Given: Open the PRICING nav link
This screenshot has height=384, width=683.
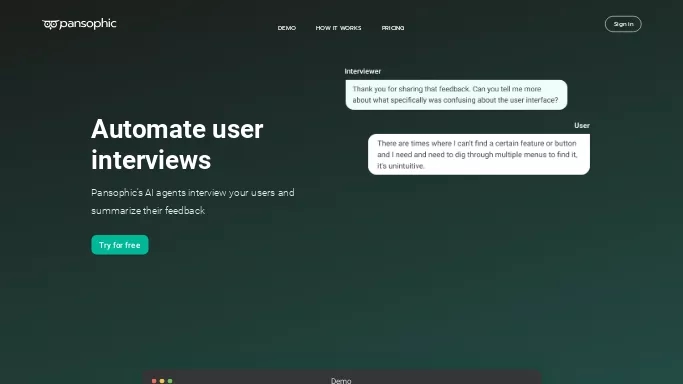Looking at the screenshot, I should point(393,28).
